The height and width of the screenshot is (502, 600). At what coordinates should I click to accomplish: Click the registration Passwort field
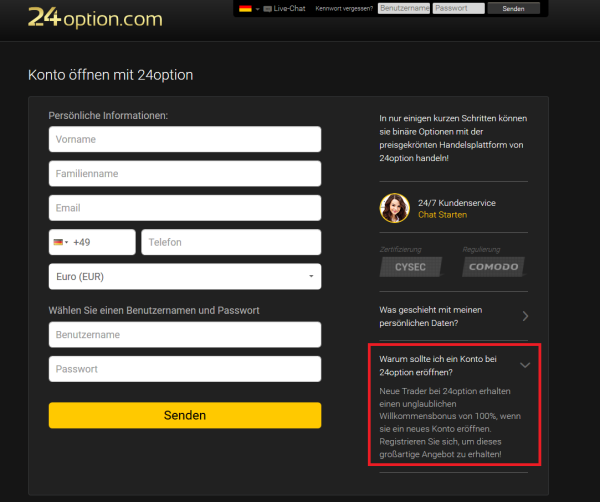pos(185,369)
